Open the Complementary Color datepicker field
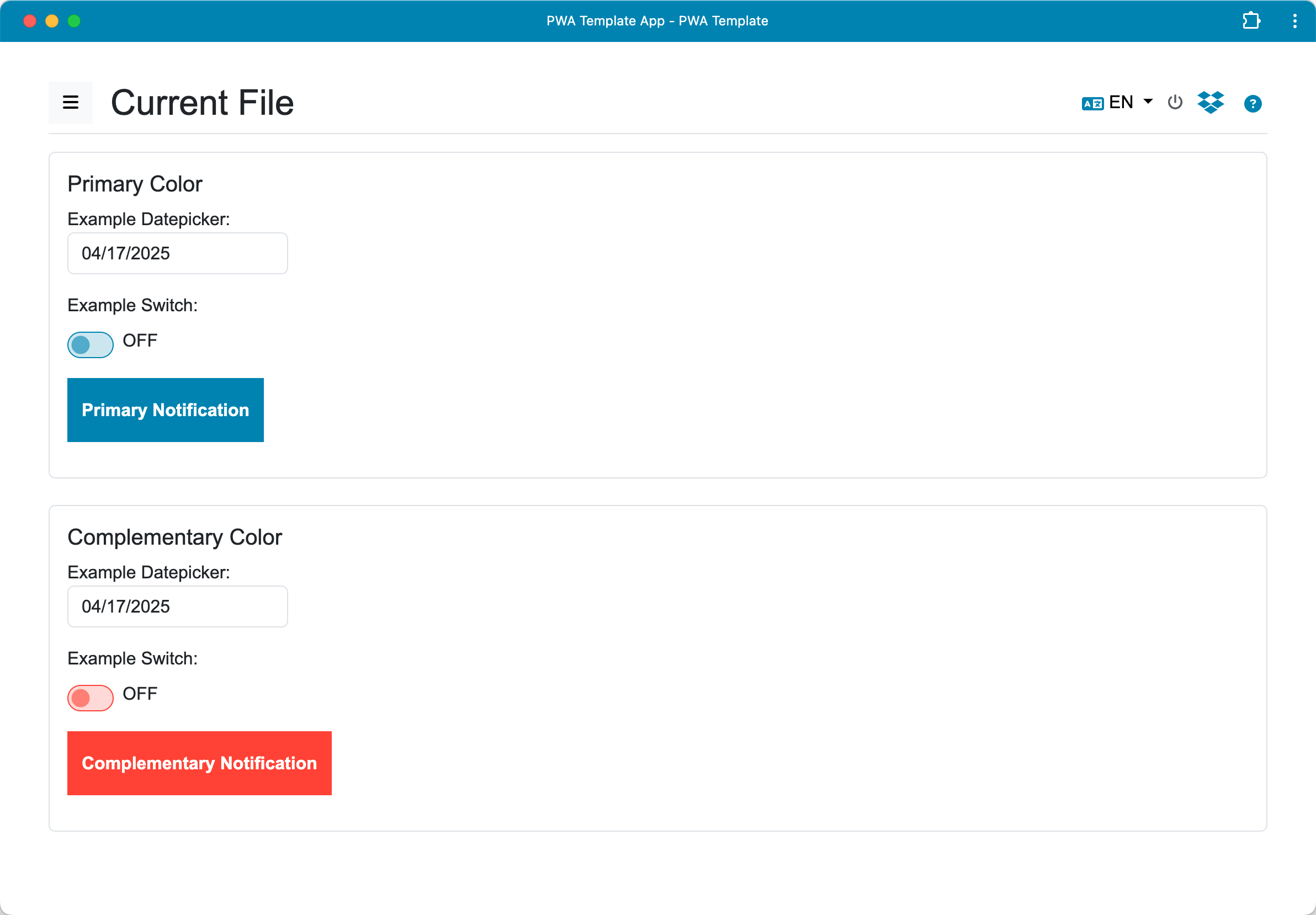Screen dimensions: 1316x915 click(178, 606)
